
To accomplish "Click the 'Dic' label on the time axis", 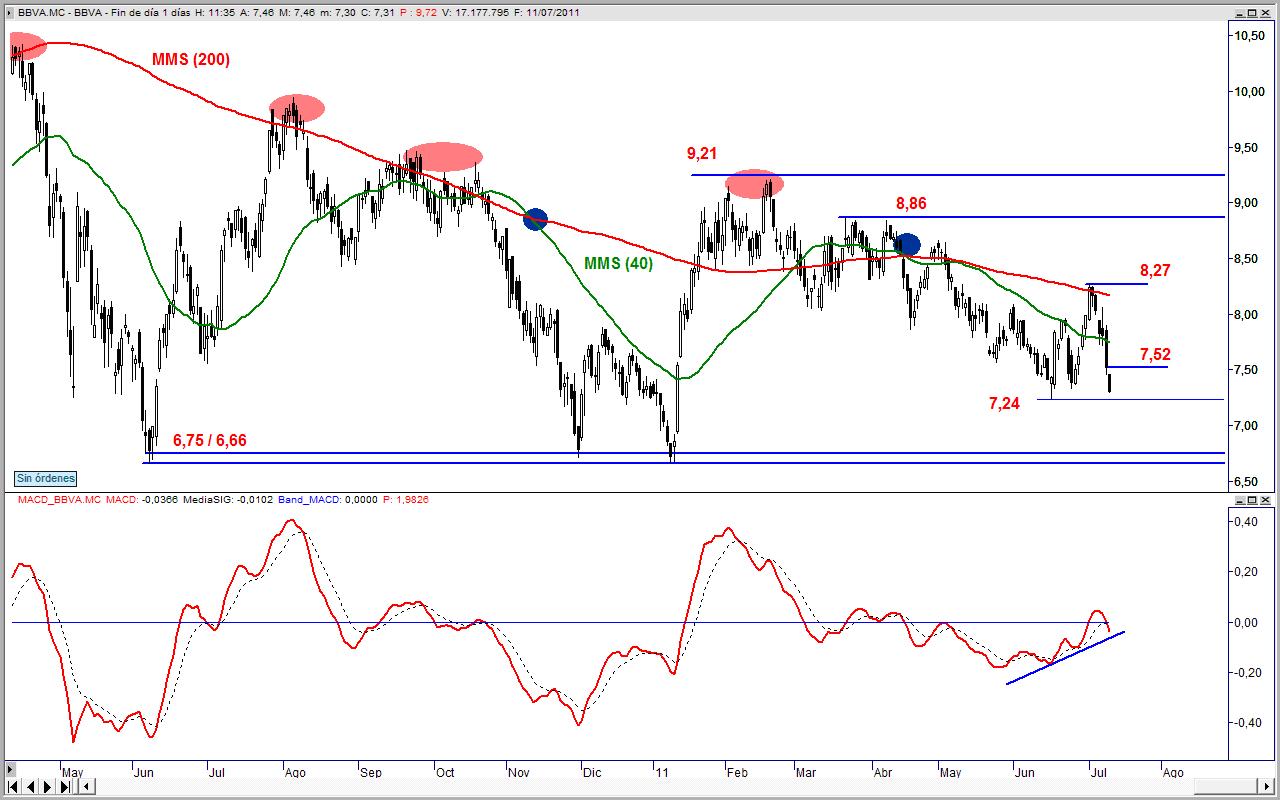I will (591, 773).
